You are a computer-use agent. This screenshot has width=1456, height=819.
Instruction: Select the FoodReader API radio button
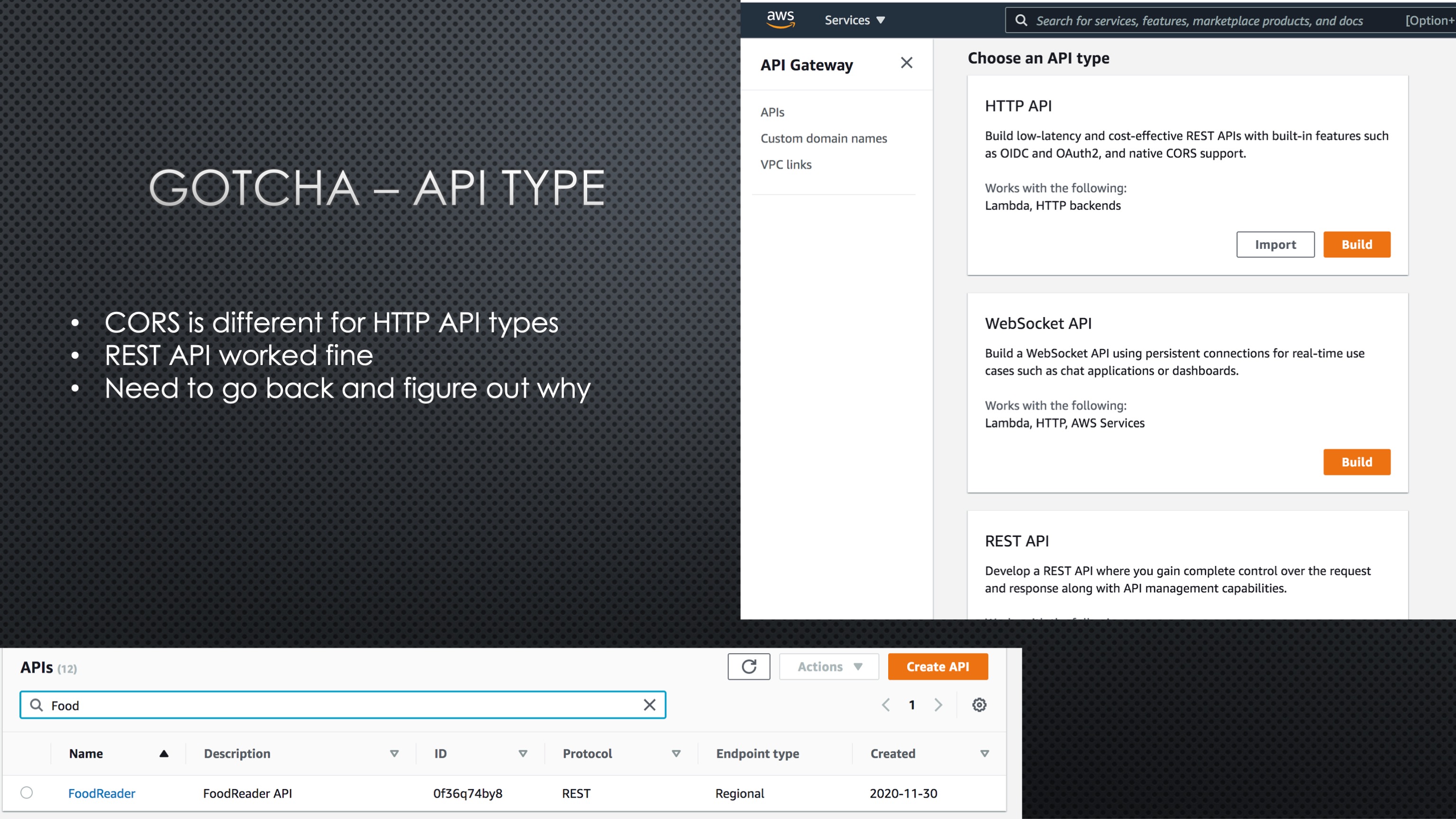tap(27, 792)
